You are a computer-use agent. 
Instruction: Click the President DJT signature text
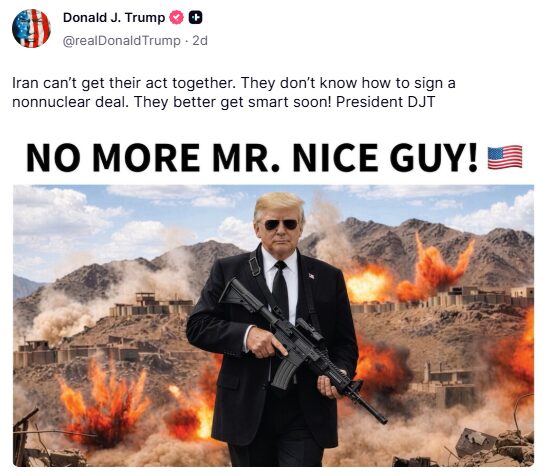point(385,102)
